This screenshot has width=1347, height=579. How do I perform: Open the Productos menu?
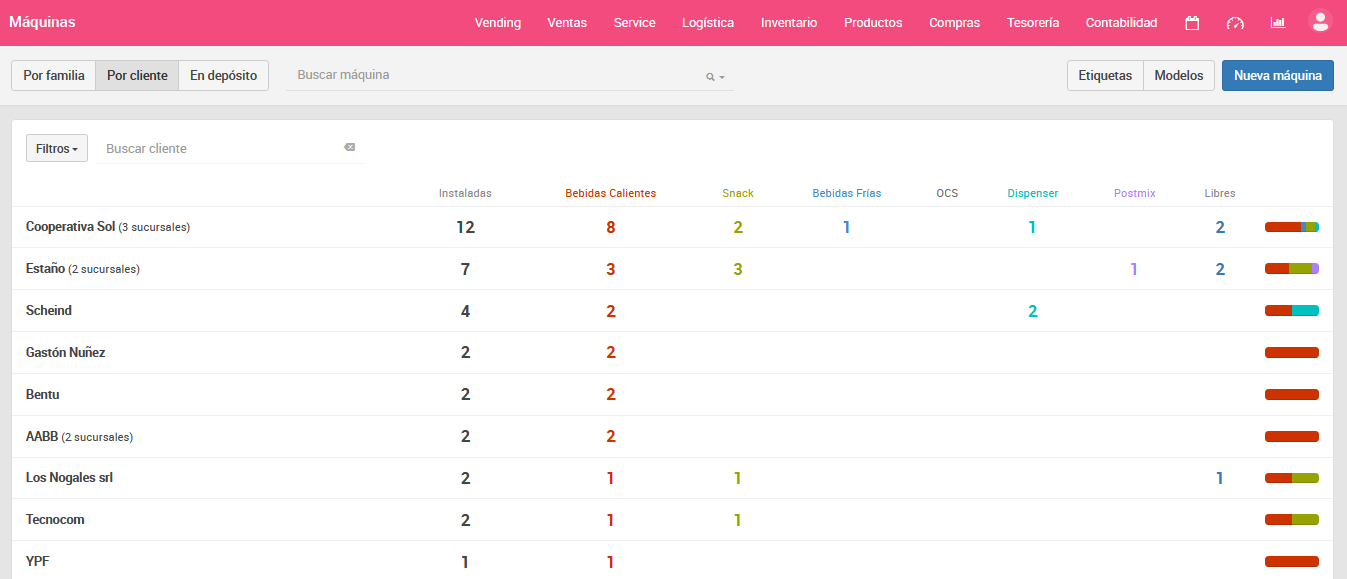(873, 23)
